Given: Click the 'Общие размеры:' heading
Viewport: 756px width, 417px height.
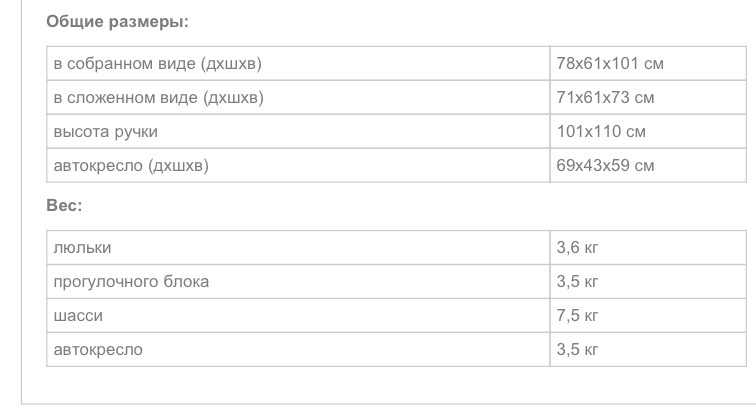Looking at the screenshot, I should (117, 21).
